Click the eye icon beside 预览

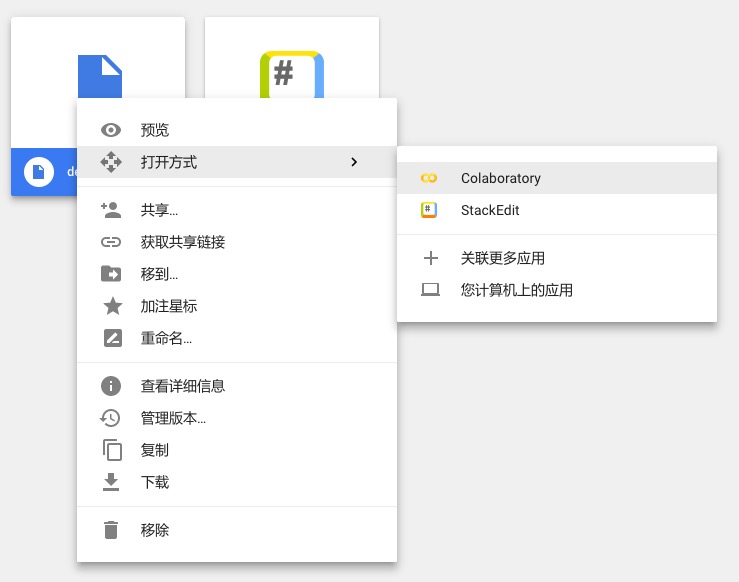tap(111, 130)
